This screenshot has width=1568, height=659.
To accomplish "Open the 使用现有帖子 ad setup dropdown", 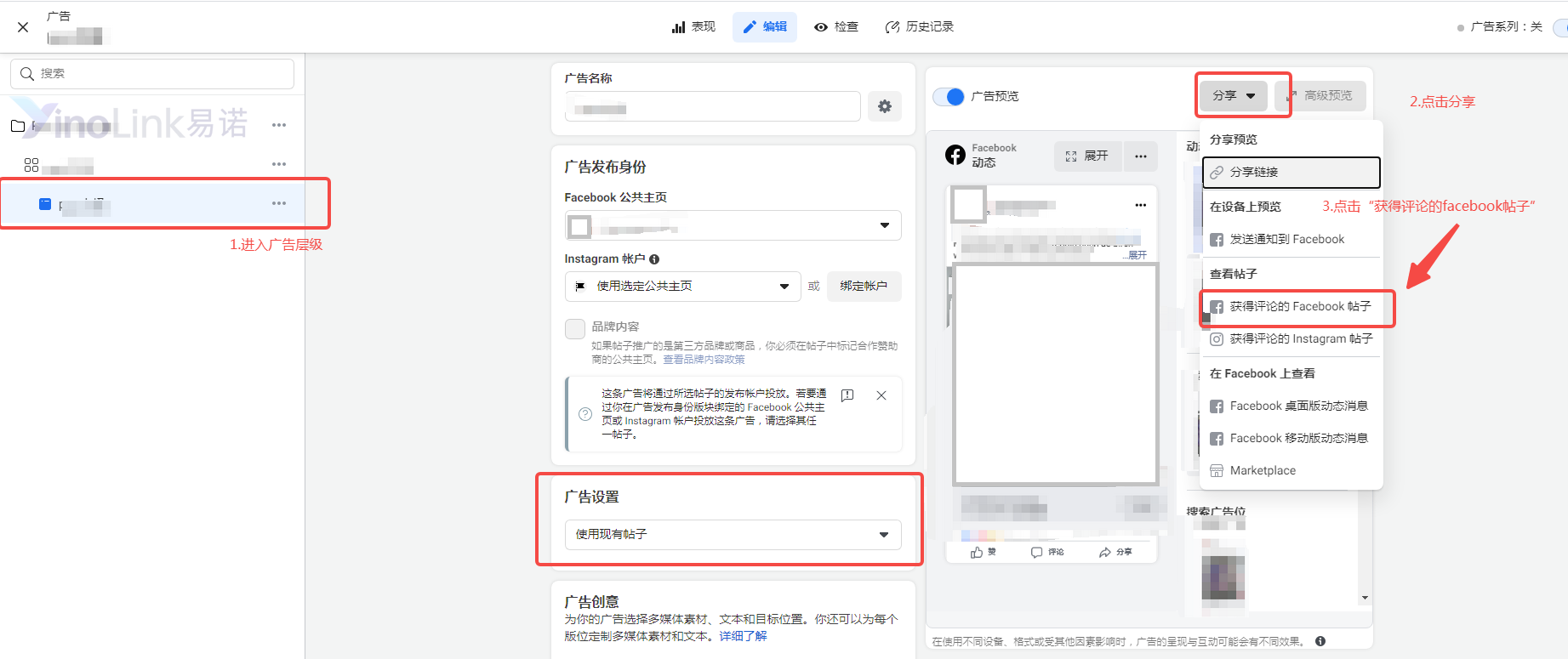I will pyautogui.click(x=733, y=535).
